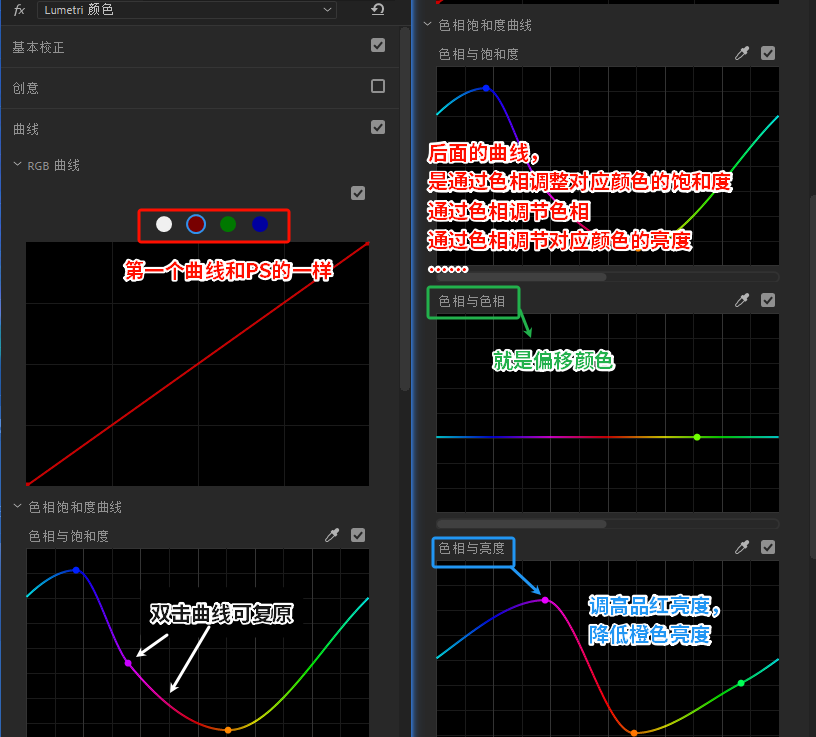The height and width of the screenshot is (737, 816).
Task: Click the left panel vertical scrollbar
Action: (x=404, y=208)
